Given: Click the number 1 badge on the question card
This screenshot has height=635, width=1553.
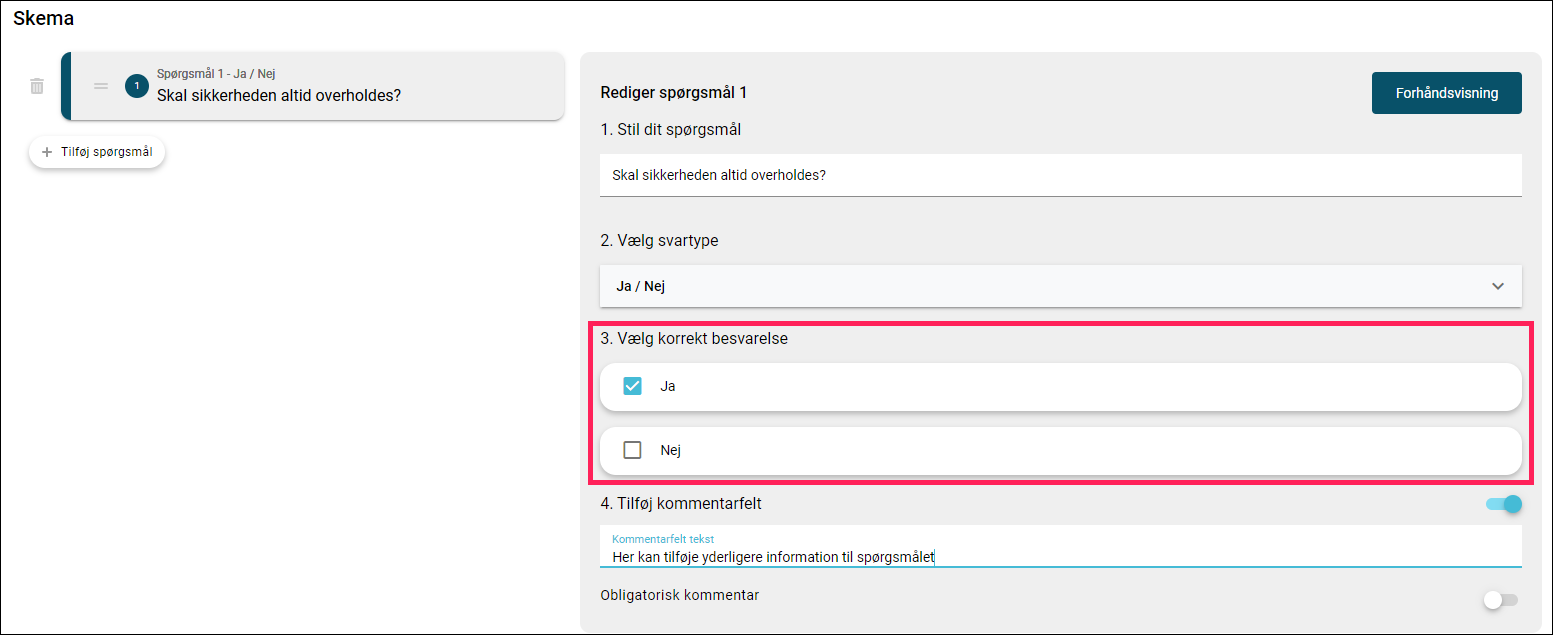Looking at the screenshot, I should coord(137,86).
